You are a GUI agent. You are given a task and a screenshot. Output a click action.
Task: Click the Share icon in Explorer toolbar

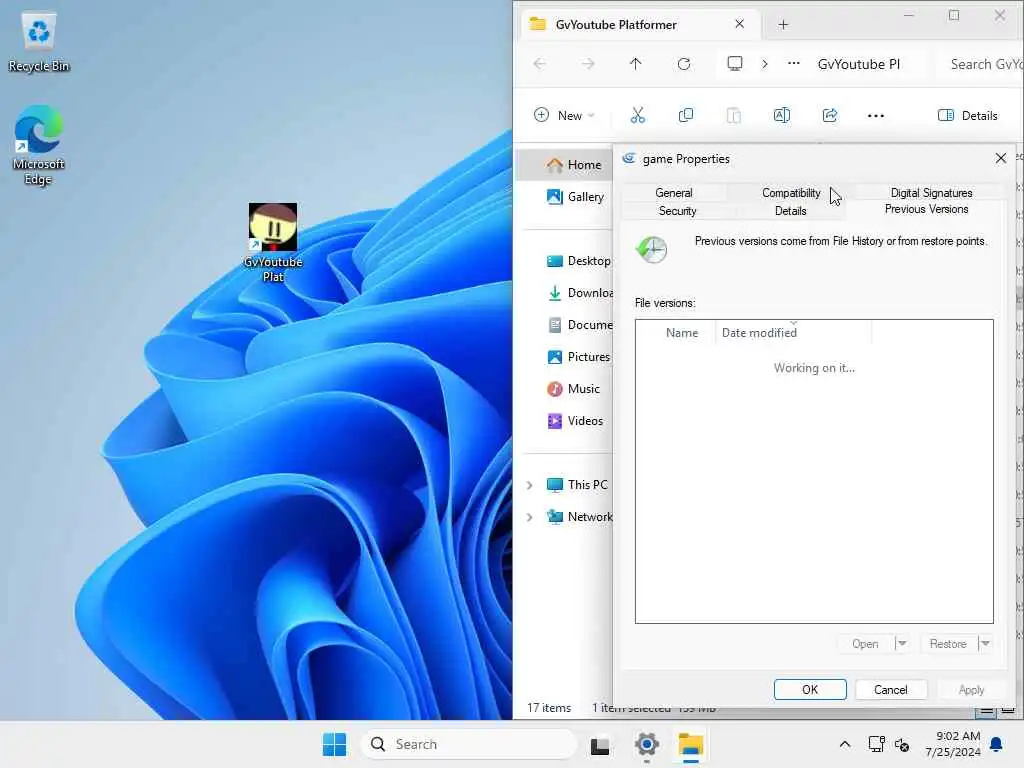pyautogui.click(x=829, y=116)
